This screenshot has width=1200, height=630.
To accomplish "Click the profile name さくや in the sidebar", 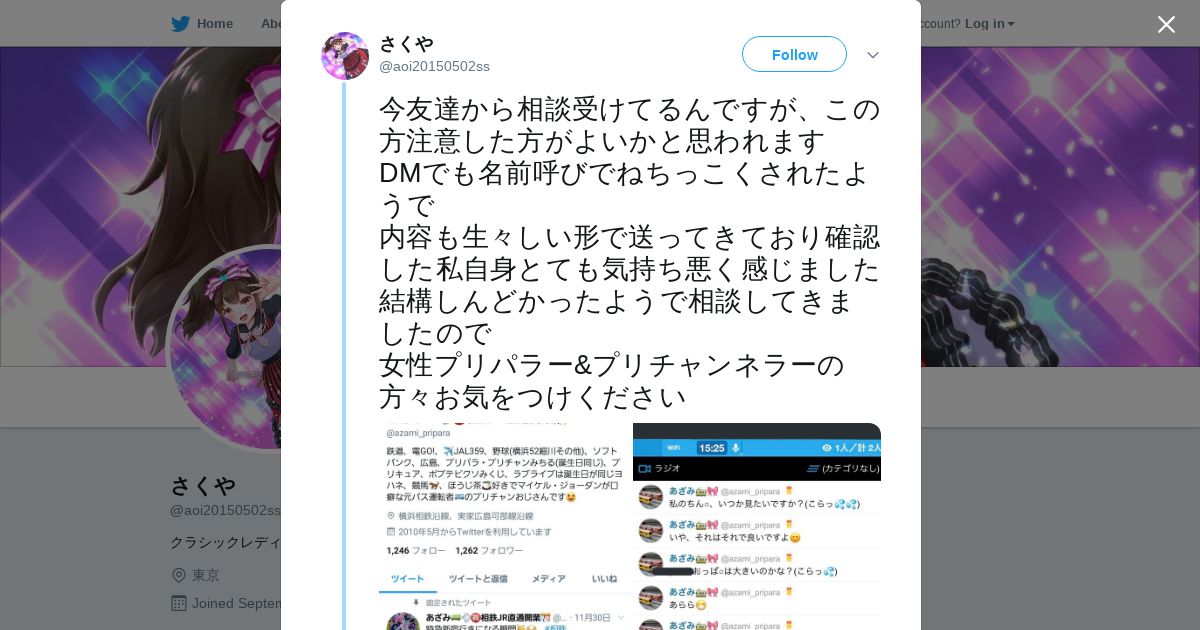I will (x=203, y=486).
